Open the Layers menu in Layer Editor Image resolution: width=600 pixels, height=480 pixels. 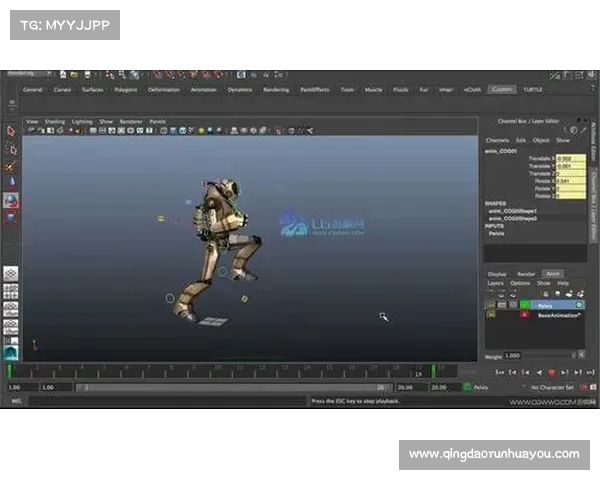point(496,283)
